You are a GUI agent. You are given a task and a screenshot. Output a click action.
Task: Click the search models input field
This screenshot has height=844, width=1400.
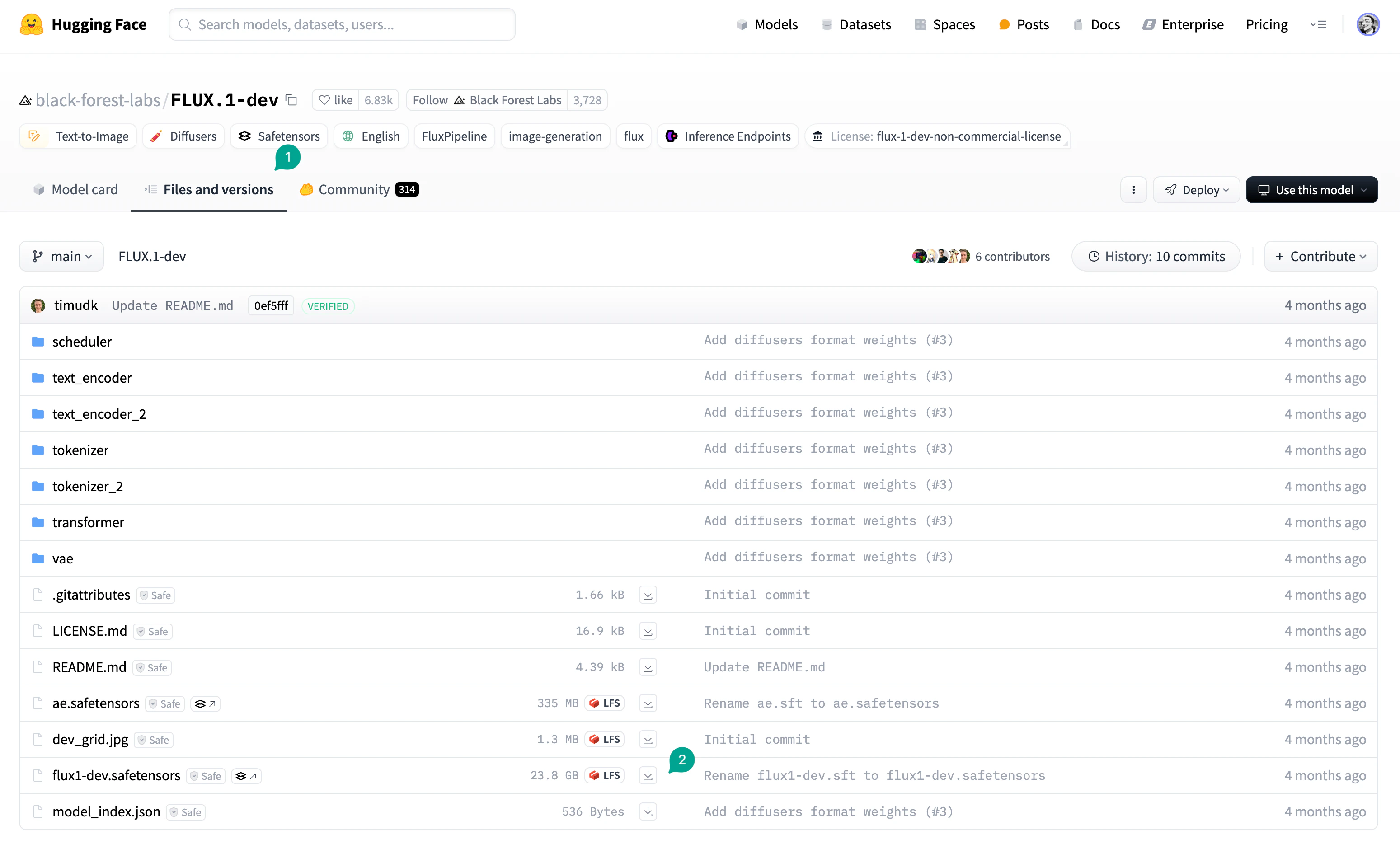click(341, 24)
